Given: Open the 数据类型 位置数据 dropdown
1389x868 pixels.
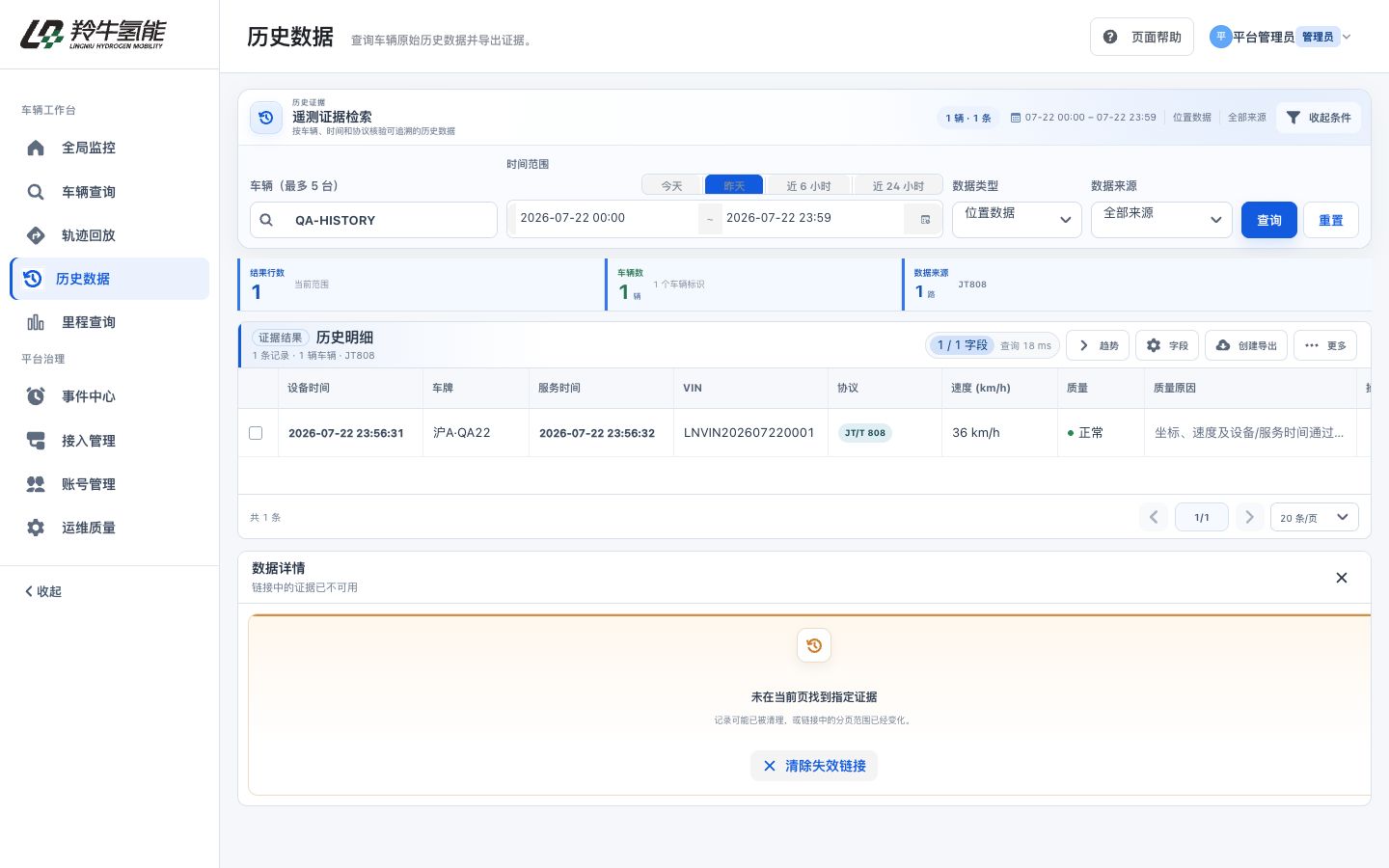Looking at the screenshot, I should point(1017,220).
